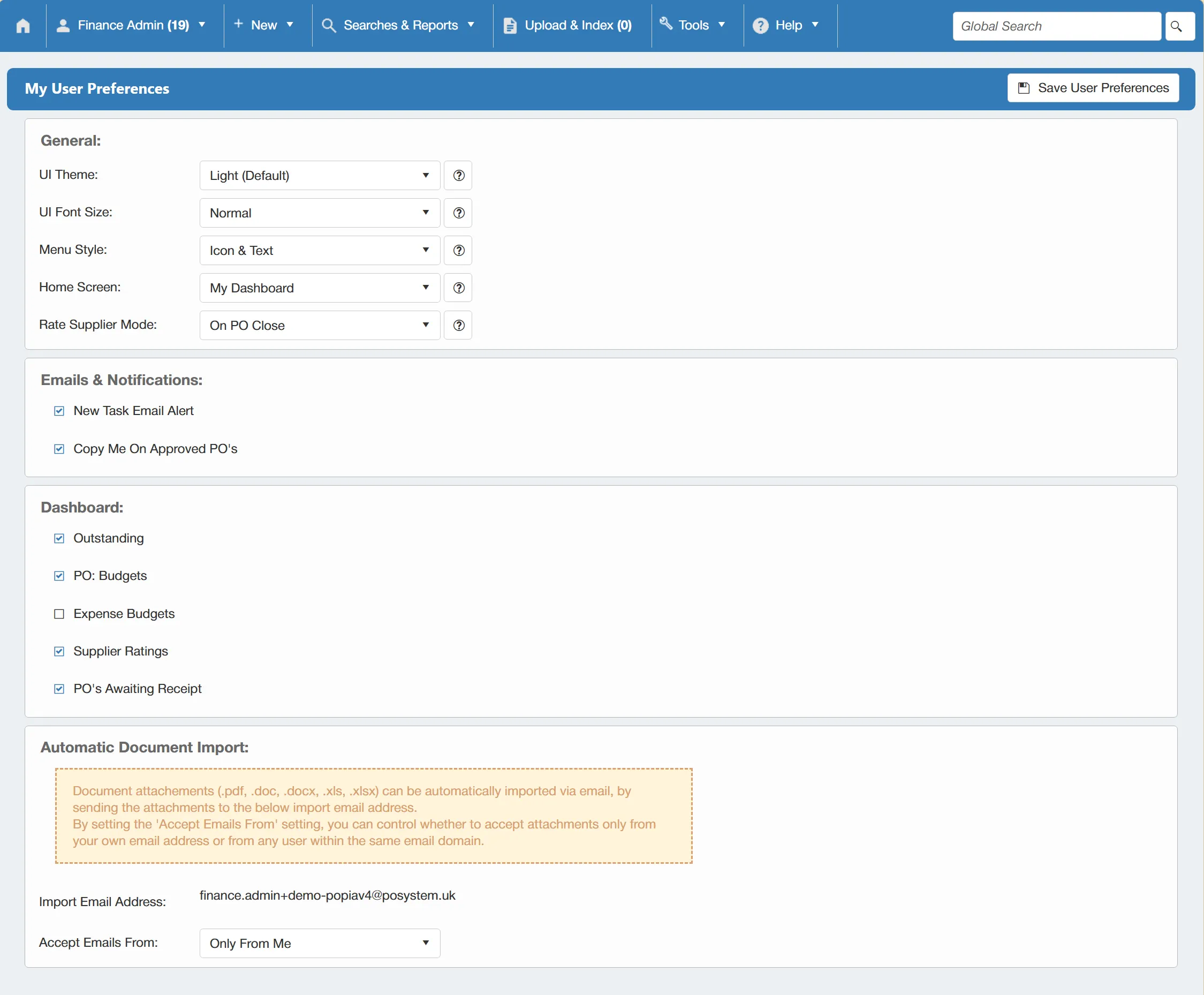1204x995 pixels.
Task: Click the My User Preferences title
Action: click(97, 89)
